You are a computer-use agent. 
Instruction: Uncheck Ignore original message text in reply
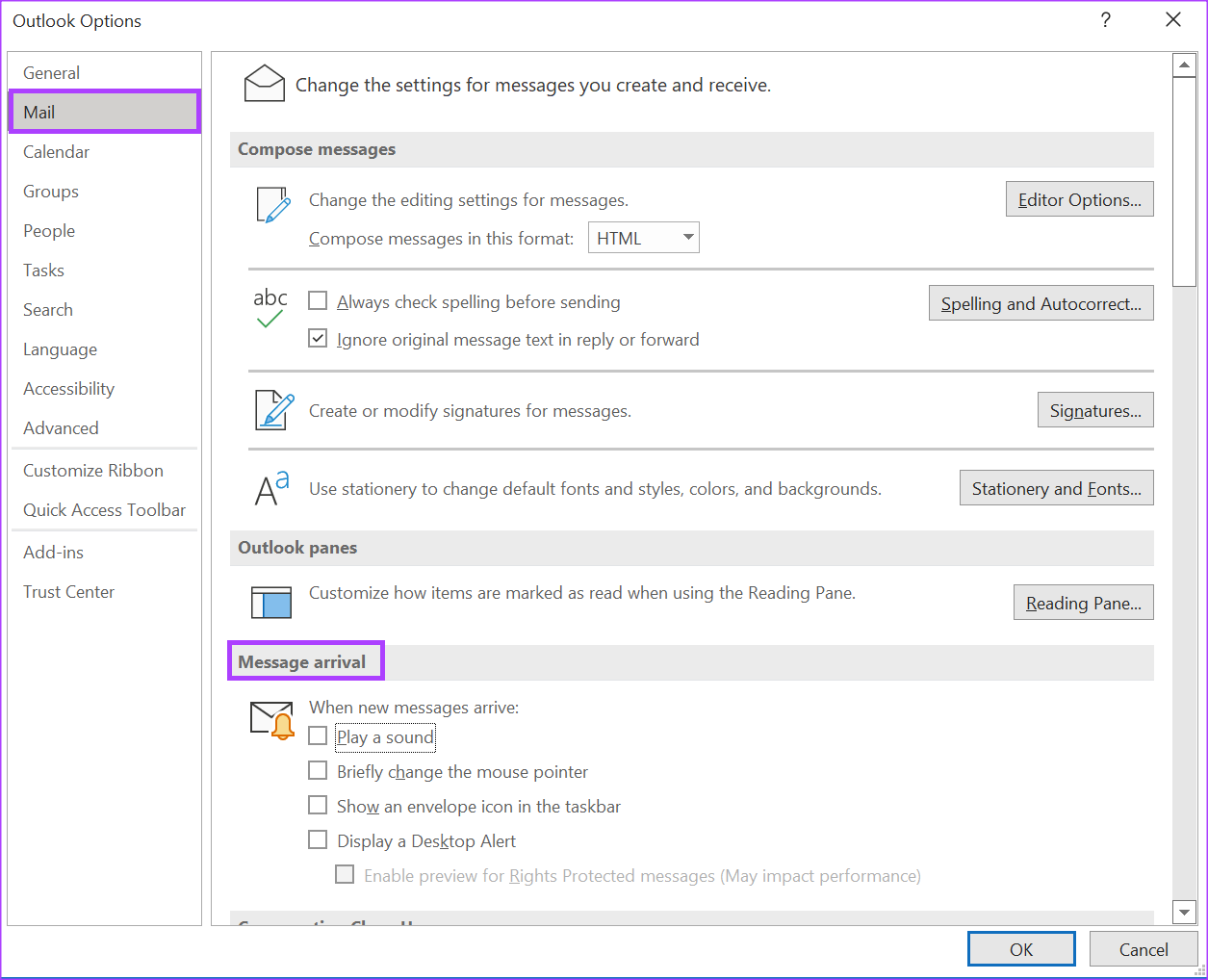(x=318, y=339)
